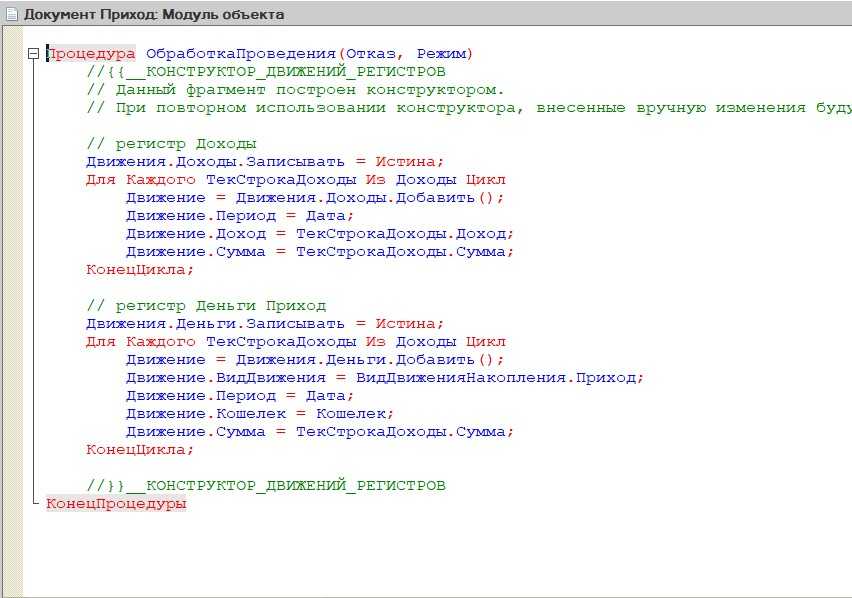Click the document icon in the title bar
The height and width of the screenshot is (598, 852).
pyautogui.click(x=11, y=14)
